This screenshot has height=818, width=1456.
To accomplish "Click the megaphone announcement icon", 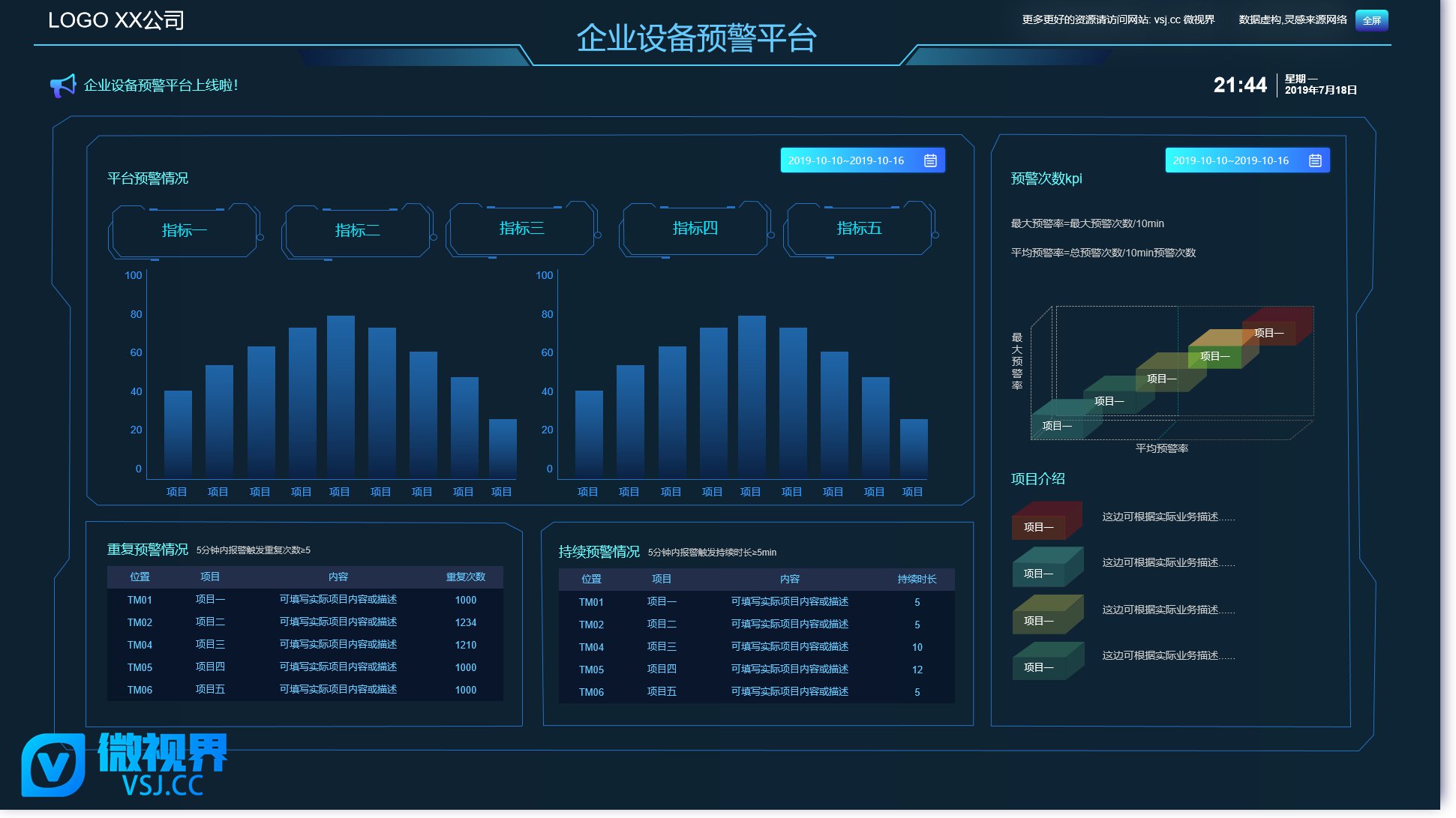I will (x=63, y=85).
